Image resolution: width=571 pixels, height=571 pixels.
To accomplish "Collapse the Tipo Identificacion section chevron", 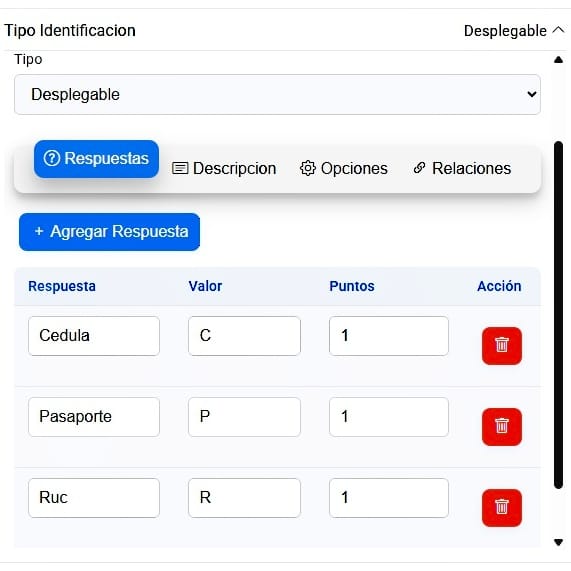I will click(x=559, y=30).
